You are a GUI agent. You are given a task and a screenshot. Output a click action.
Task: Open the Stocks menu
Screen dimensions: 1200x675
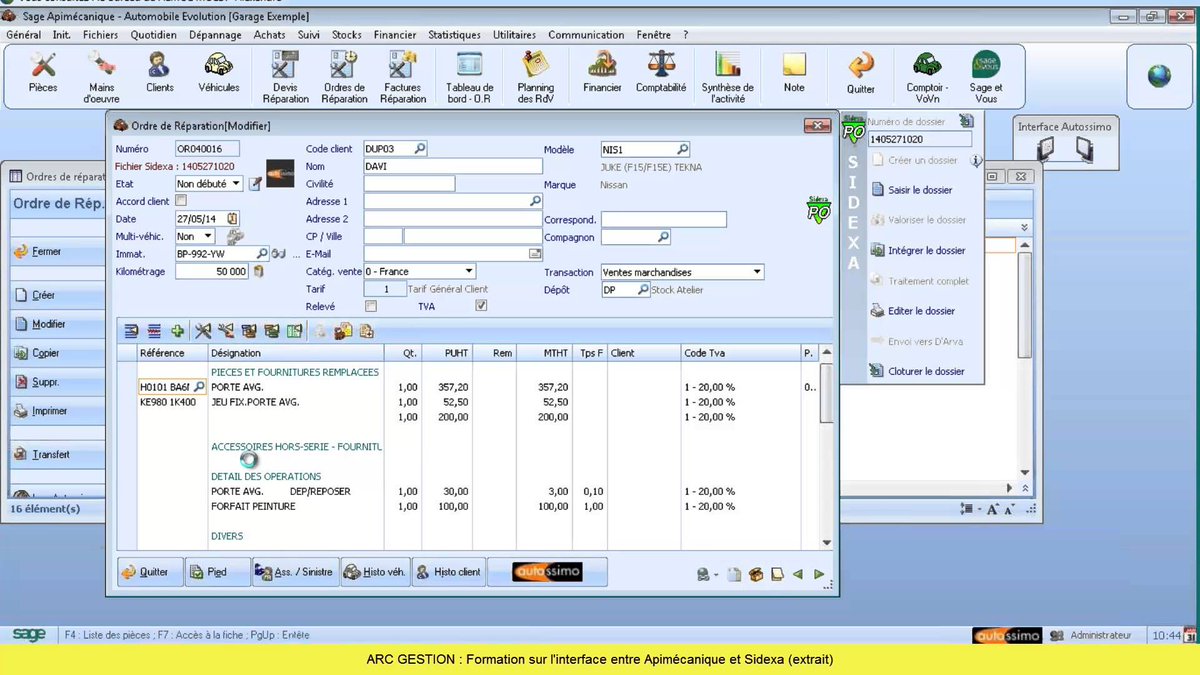coord(347,34)
